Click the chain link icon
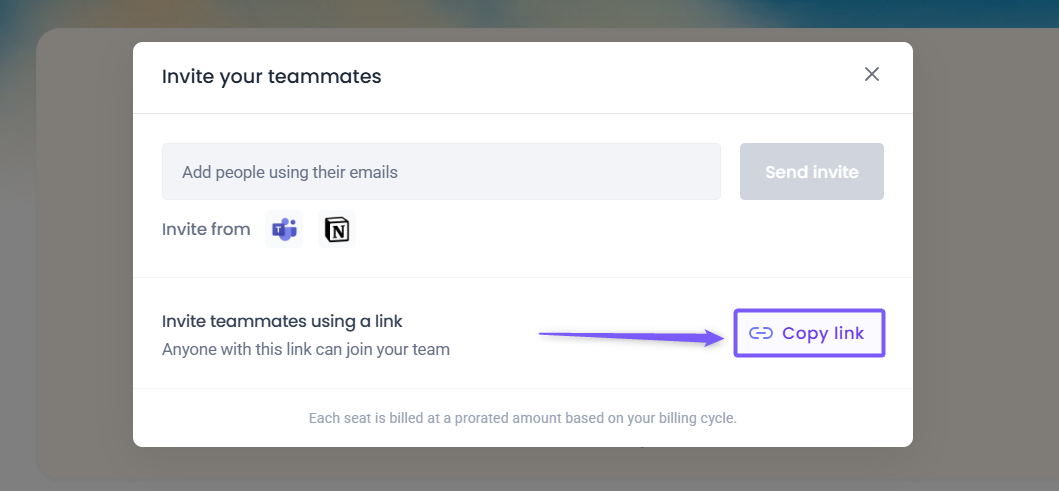Screen dimensions: 1059x491 pyautogui.click(x=761, y=333)
